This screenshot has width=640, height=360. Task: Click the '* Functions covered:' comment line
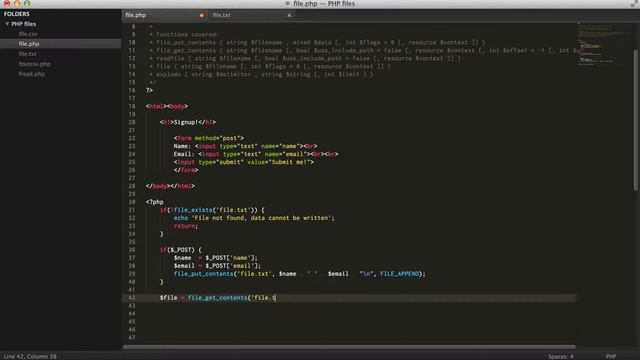coord(184,35)
